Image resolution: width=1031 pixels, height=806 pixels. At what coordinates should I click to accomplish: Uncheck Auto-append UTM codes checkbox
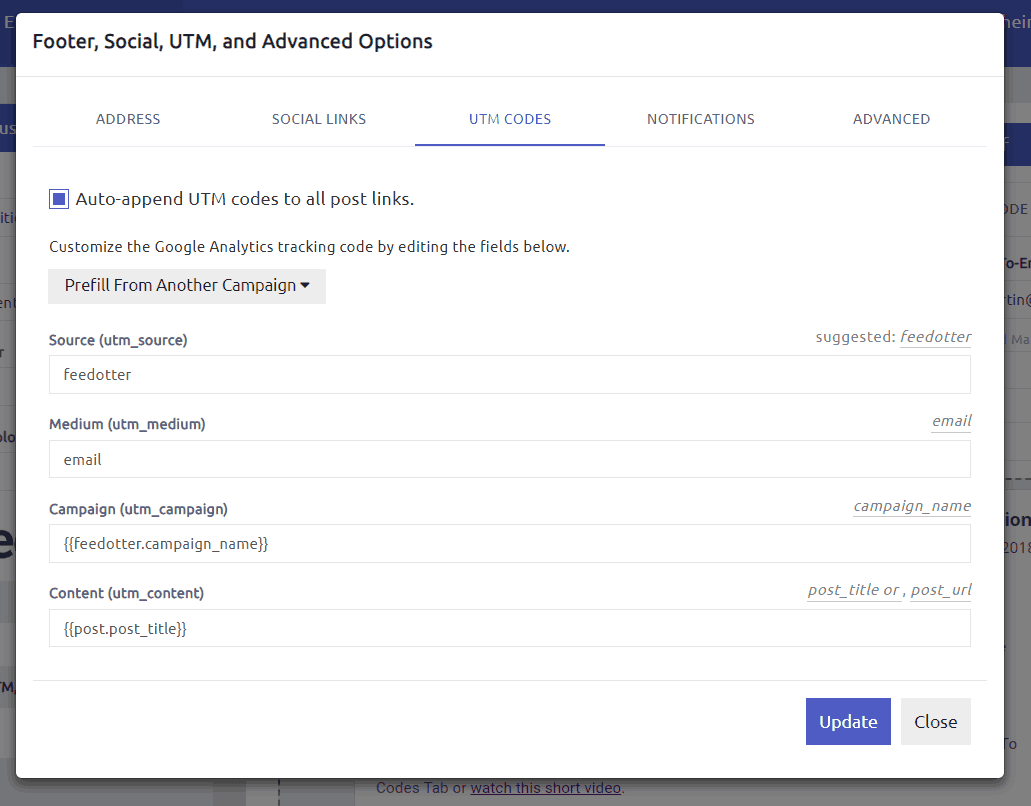[59, 199]
